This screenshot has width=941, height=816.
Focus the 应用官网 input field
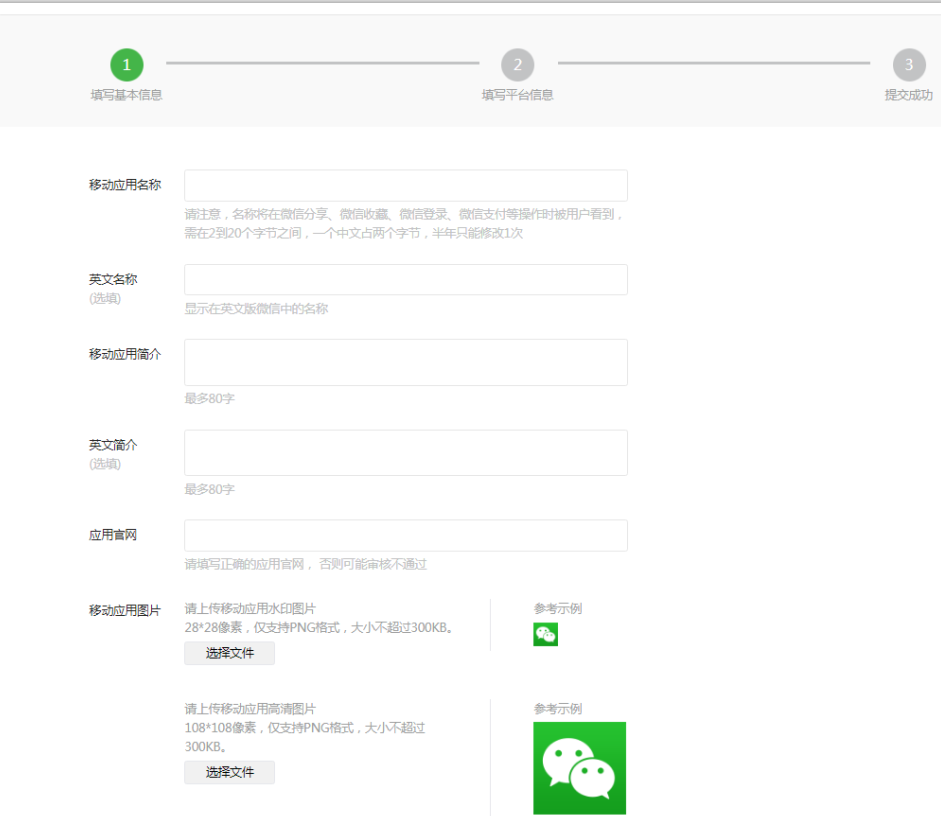[406, 535]
